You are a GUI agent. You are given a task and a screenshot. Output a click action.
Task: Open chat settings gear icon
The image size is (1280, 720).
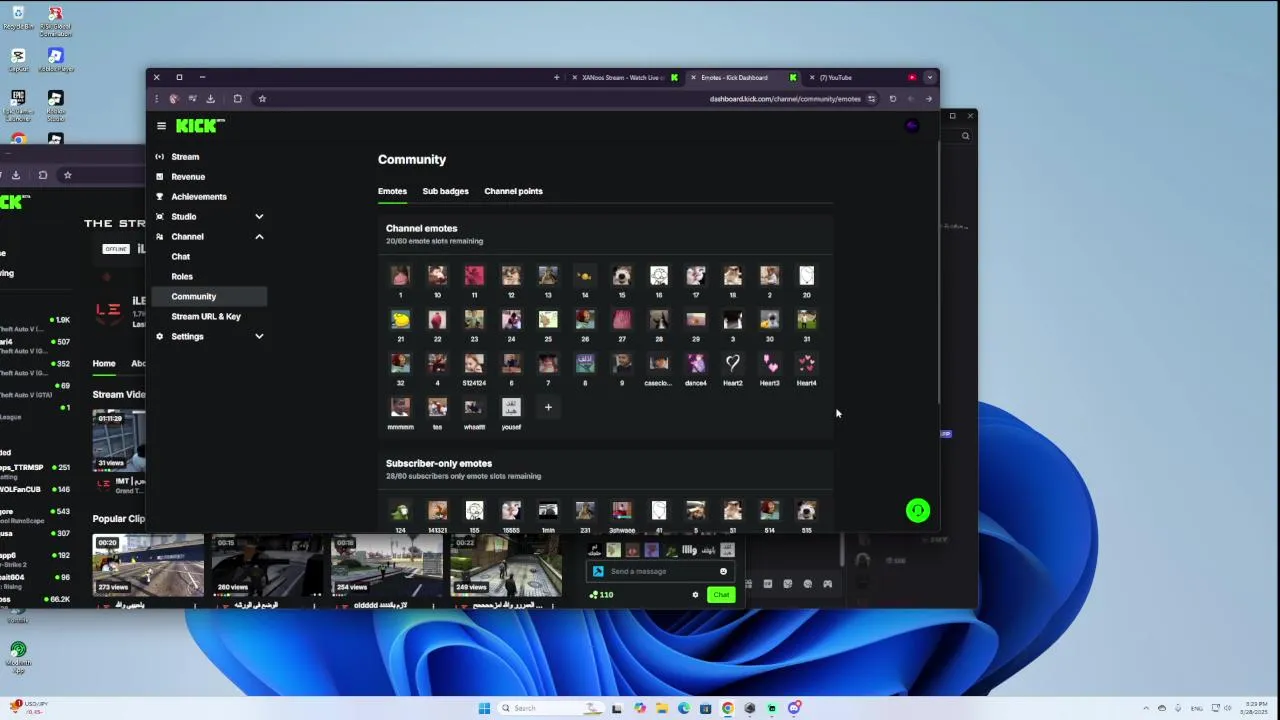pyautogui.click(x=695, y=595)
